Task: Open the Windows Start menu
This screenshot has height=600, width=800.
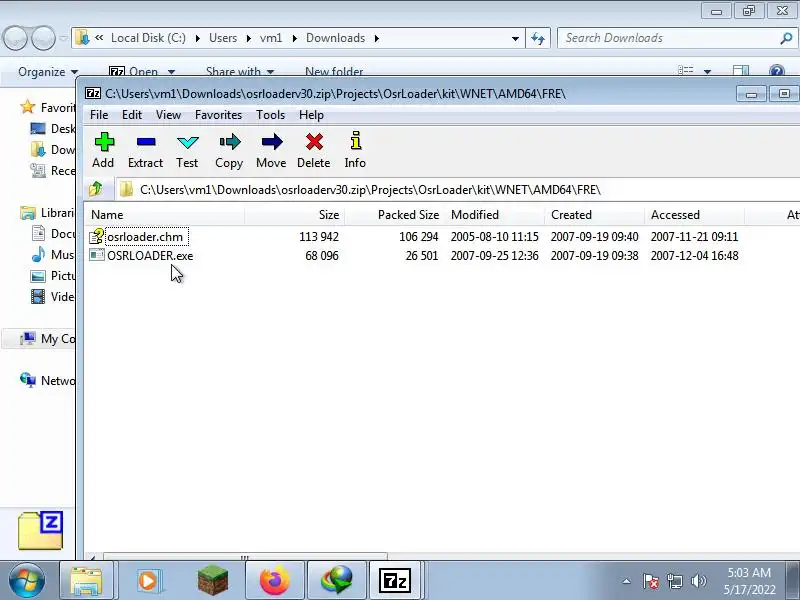Action: 27,580
